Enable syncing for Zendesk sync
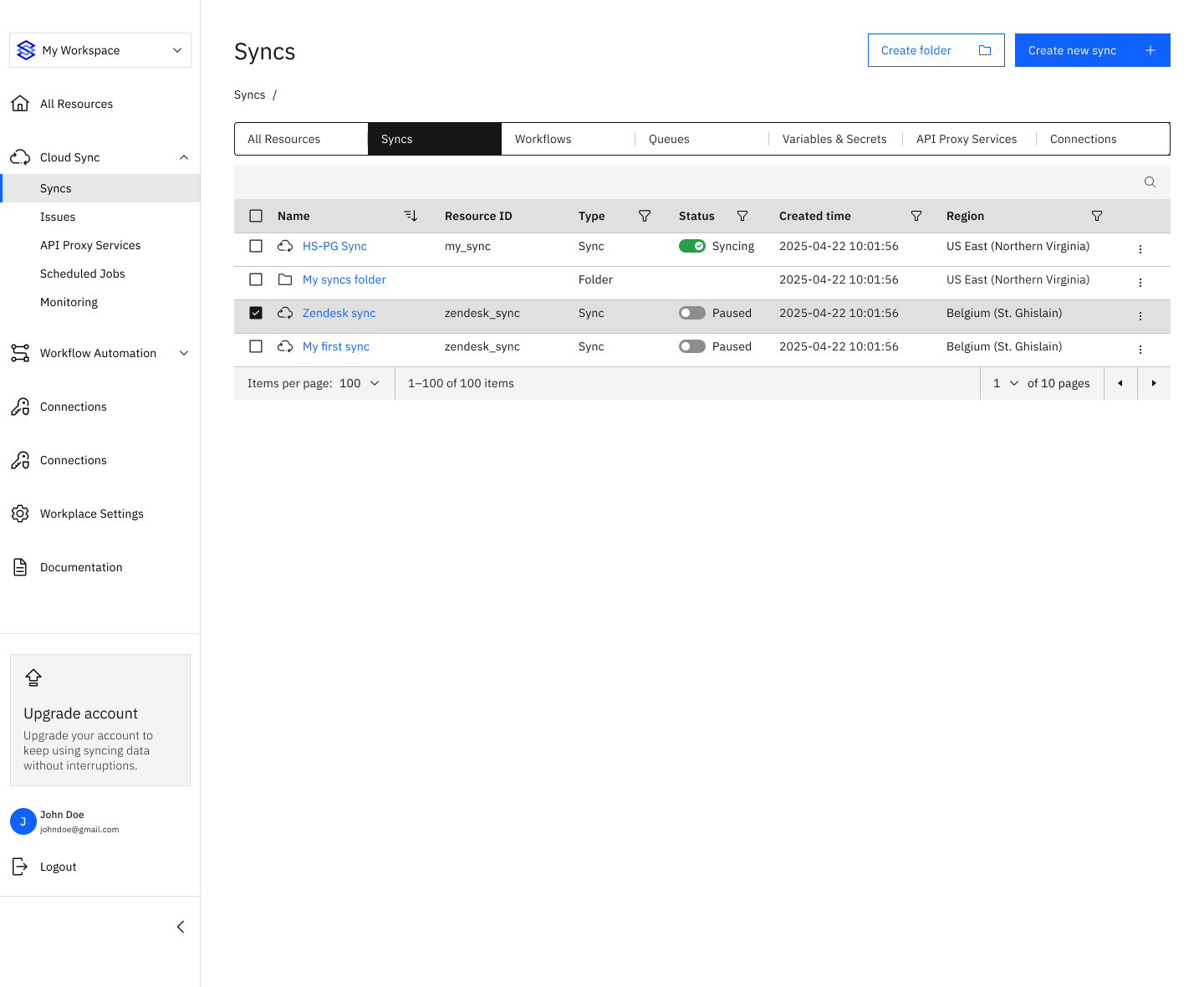 pyautogui.click(x=691, y=313)
